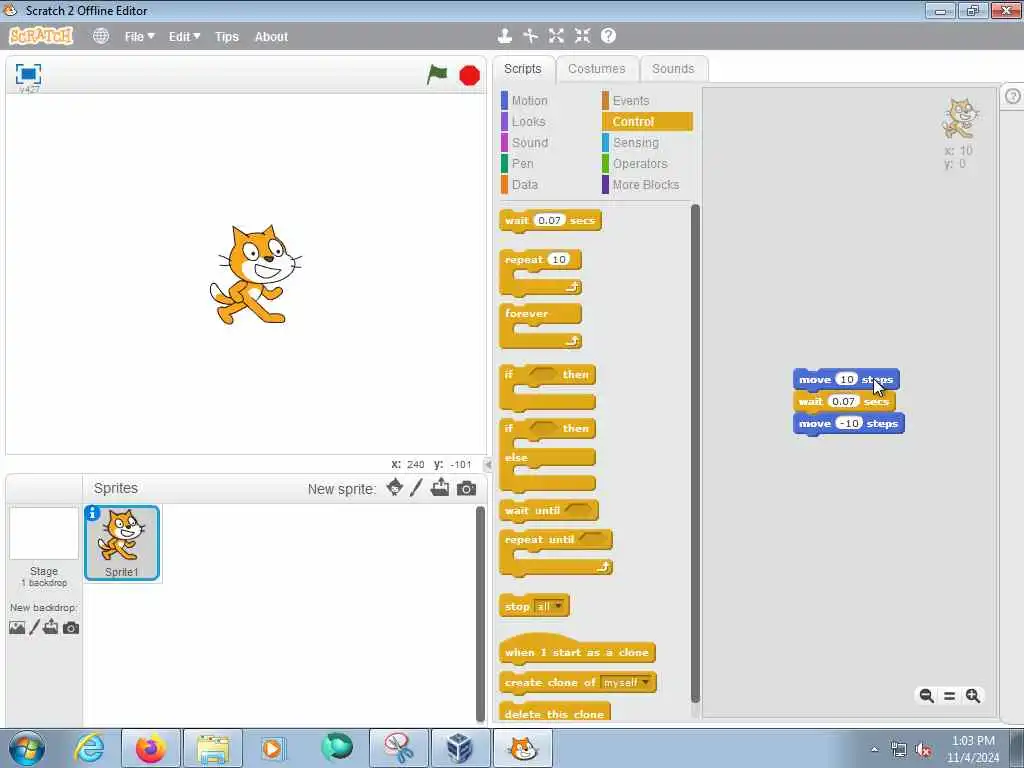Open the Edit menu

coord(184,37)
